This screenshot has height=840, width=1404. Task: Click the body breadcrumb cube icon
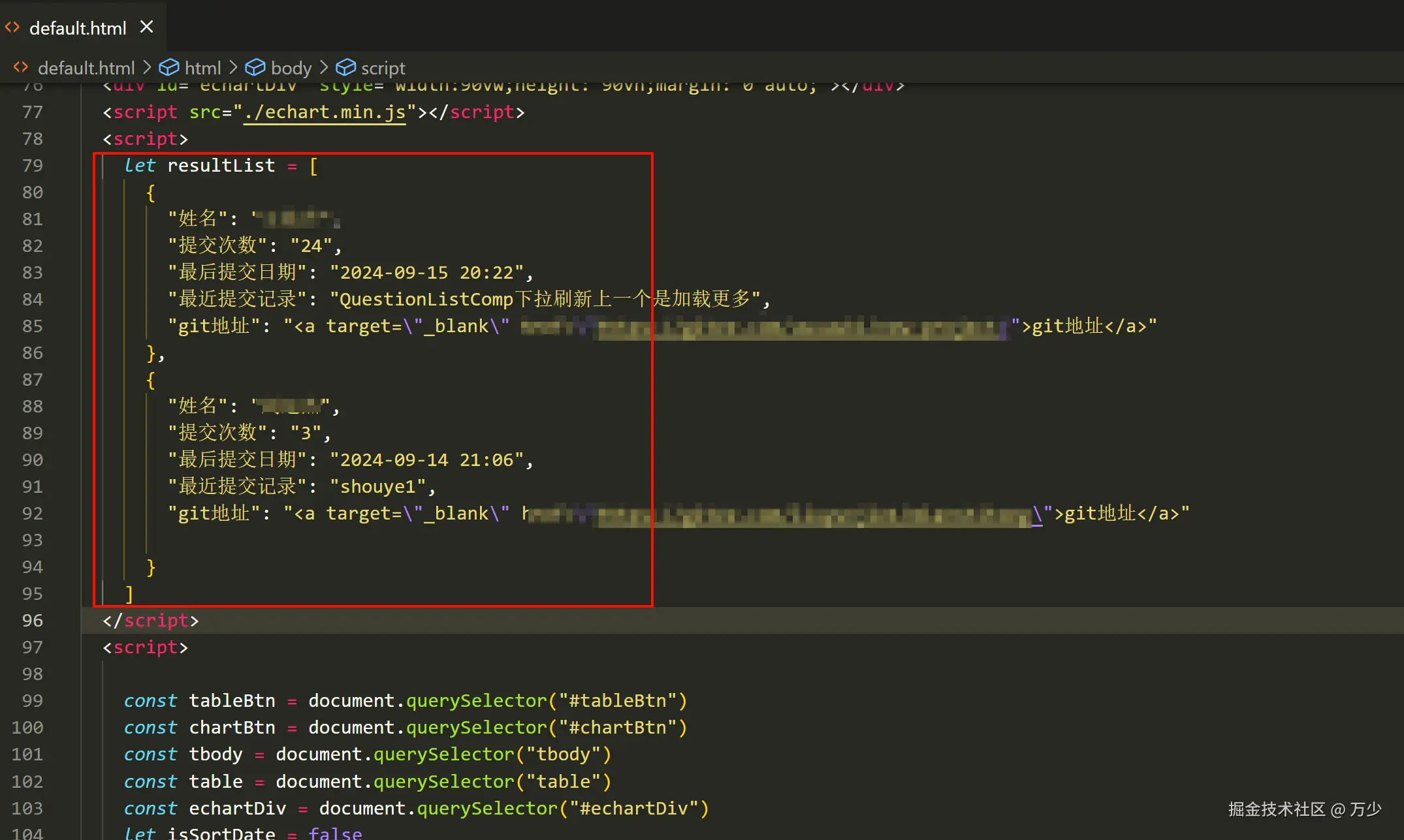255,67
